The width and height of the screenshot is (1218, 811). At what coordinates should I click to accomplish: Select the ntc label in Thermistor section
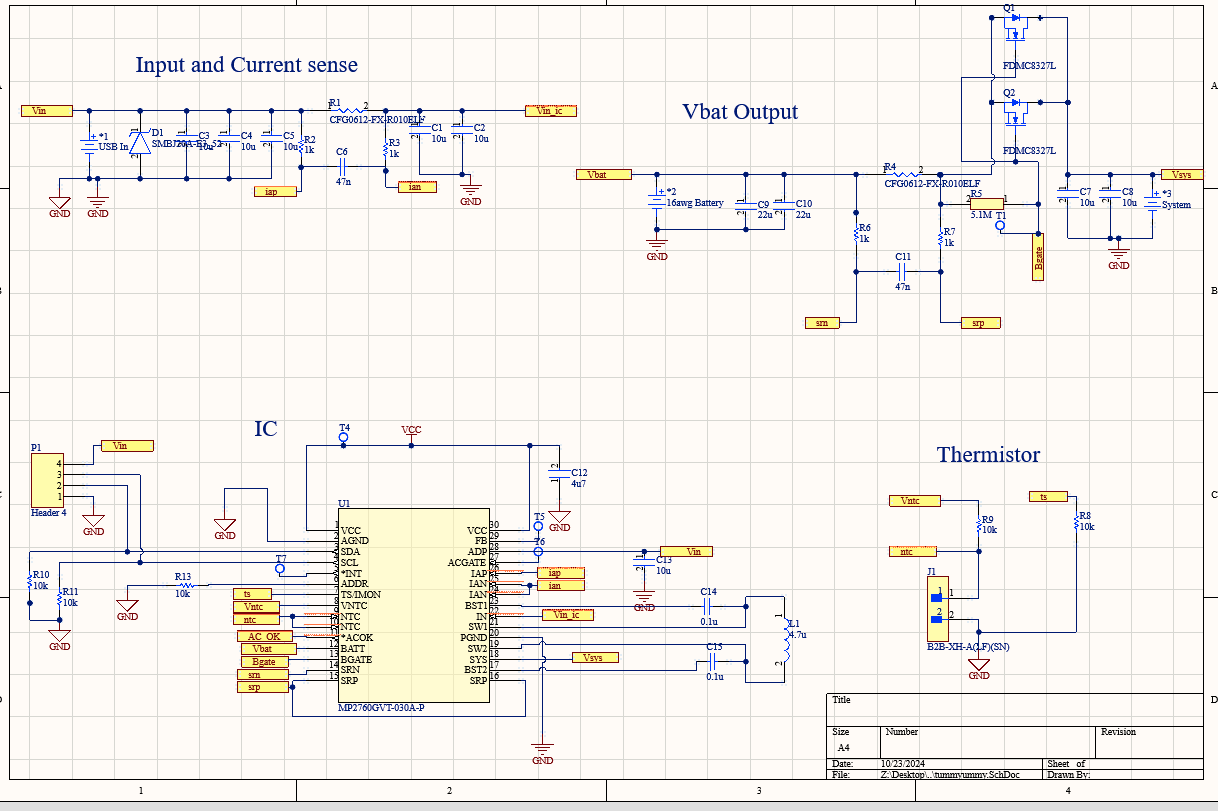pos(913,551)
